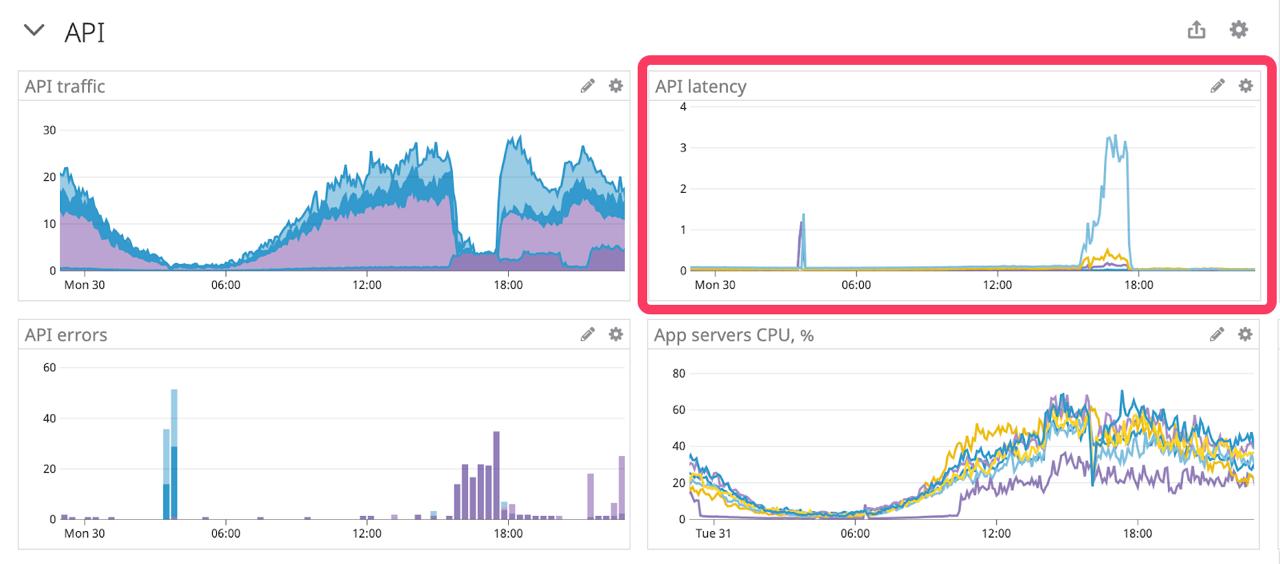Click the tallest error bar near 50
Image resolution: width=1280 pixels, height=564 pixels.
click(x=174, y=453)
